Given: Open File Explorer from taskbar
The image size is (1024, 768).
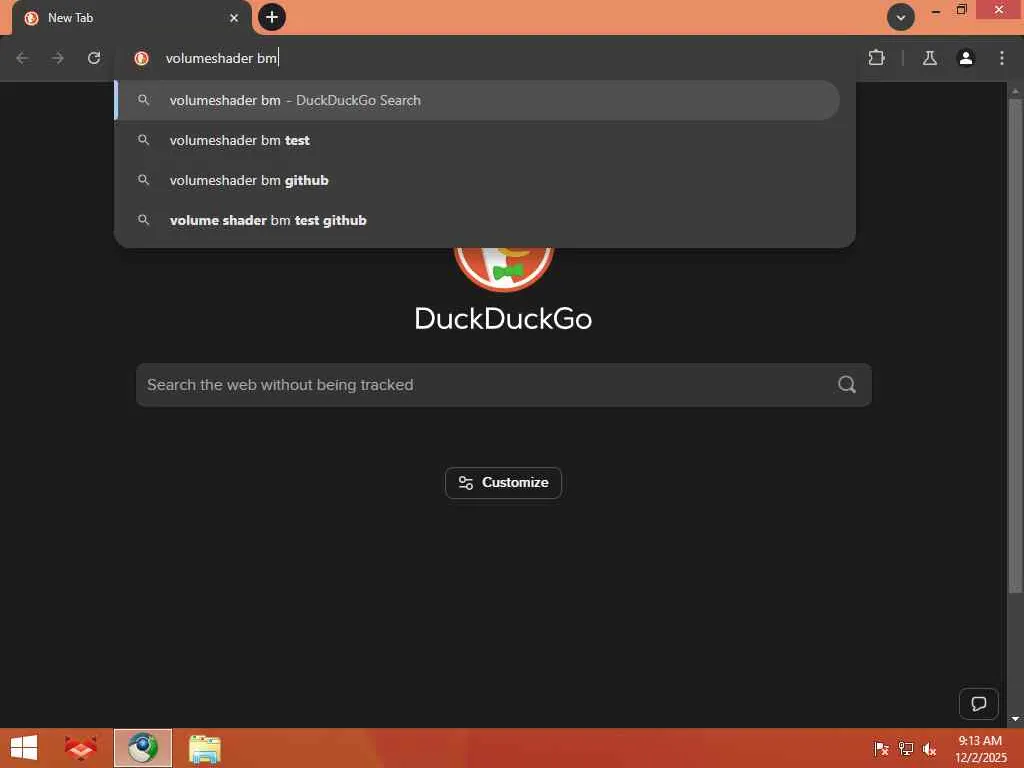Looking at the screenshot, I should (x=204, y=748).
